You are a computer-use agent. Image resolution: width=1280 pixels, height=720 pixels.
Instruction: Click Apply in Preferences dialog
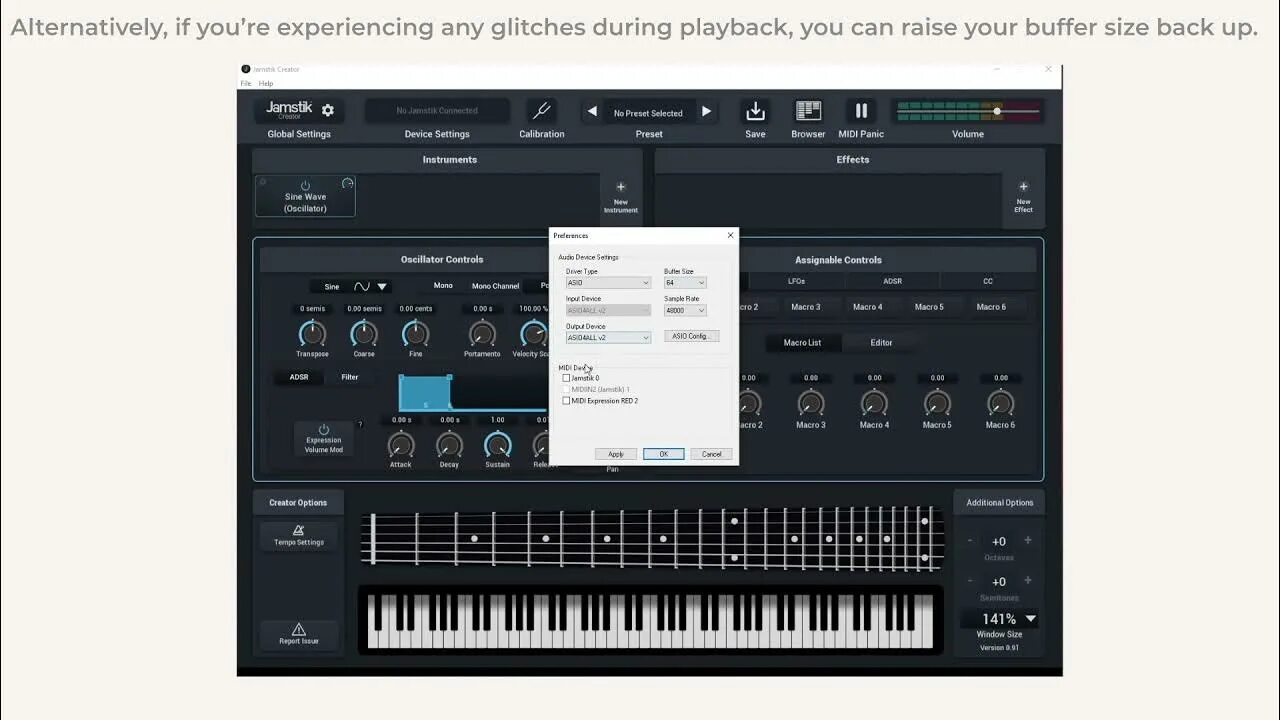click(616, 454)
